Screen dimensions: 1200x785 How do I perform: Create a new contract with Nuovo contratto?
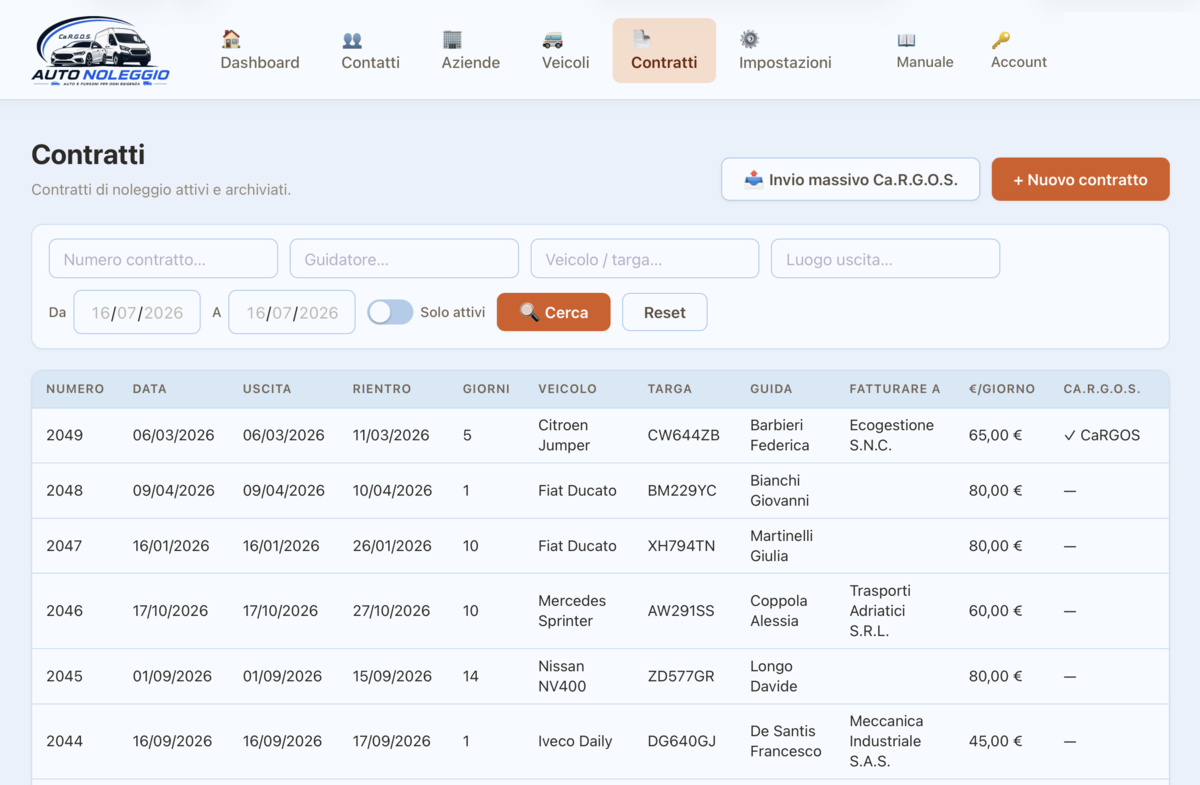pyautogui.click(x=1080, y=180)
